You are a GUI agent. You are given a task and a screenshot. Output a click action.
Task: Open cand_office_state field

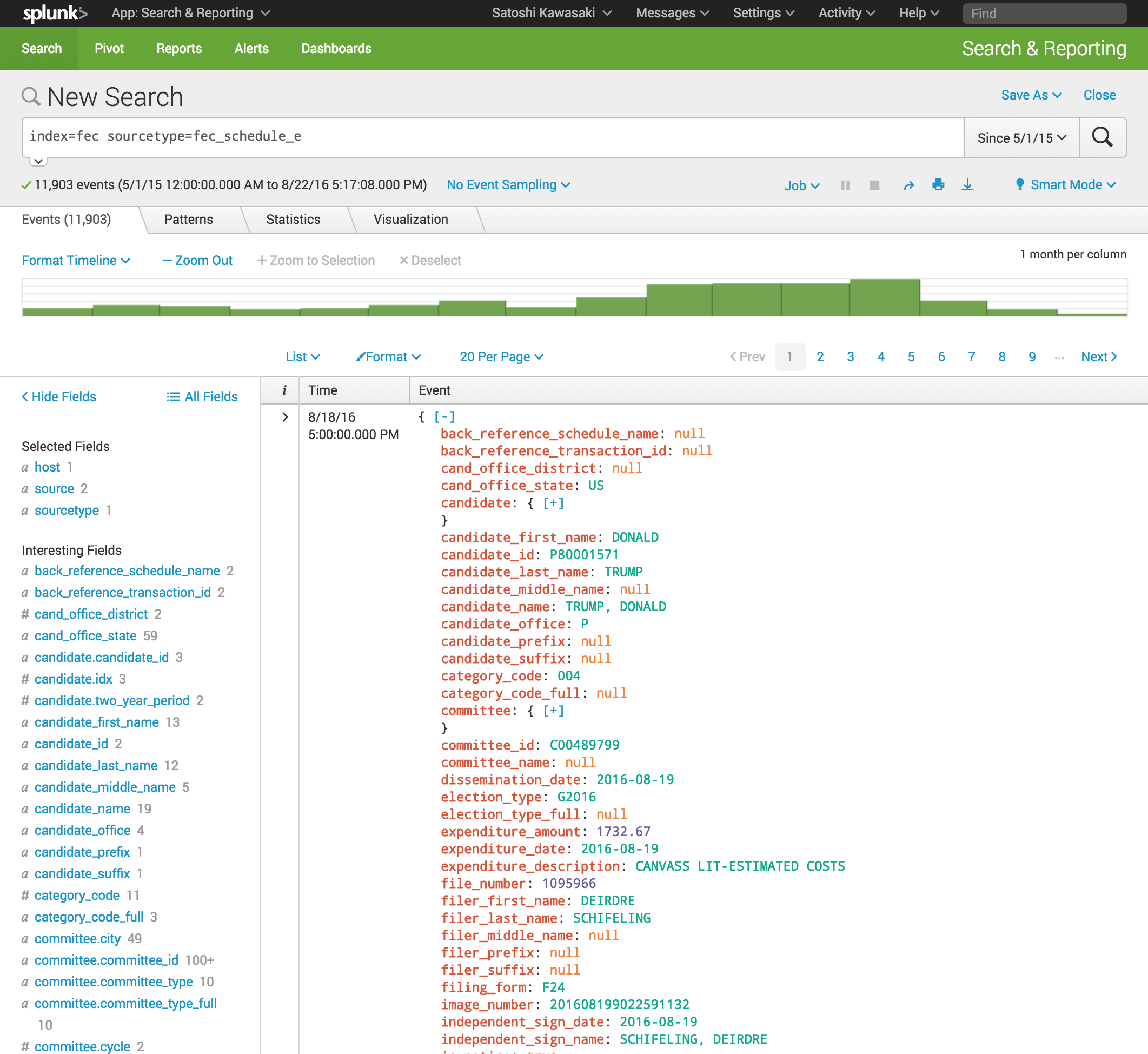(85, 635)
